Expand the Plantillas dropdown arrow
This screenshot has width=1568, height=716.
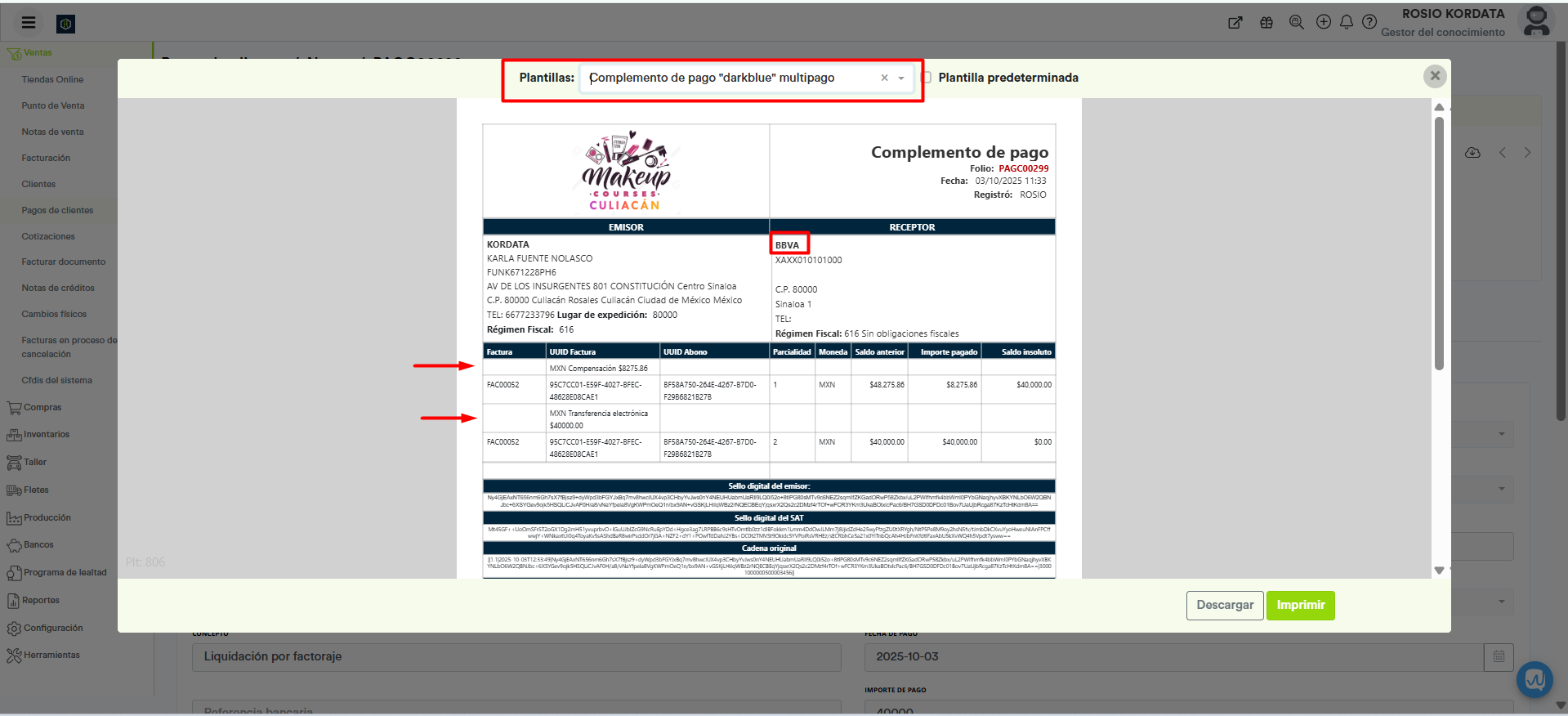click(x=901, y=78)
